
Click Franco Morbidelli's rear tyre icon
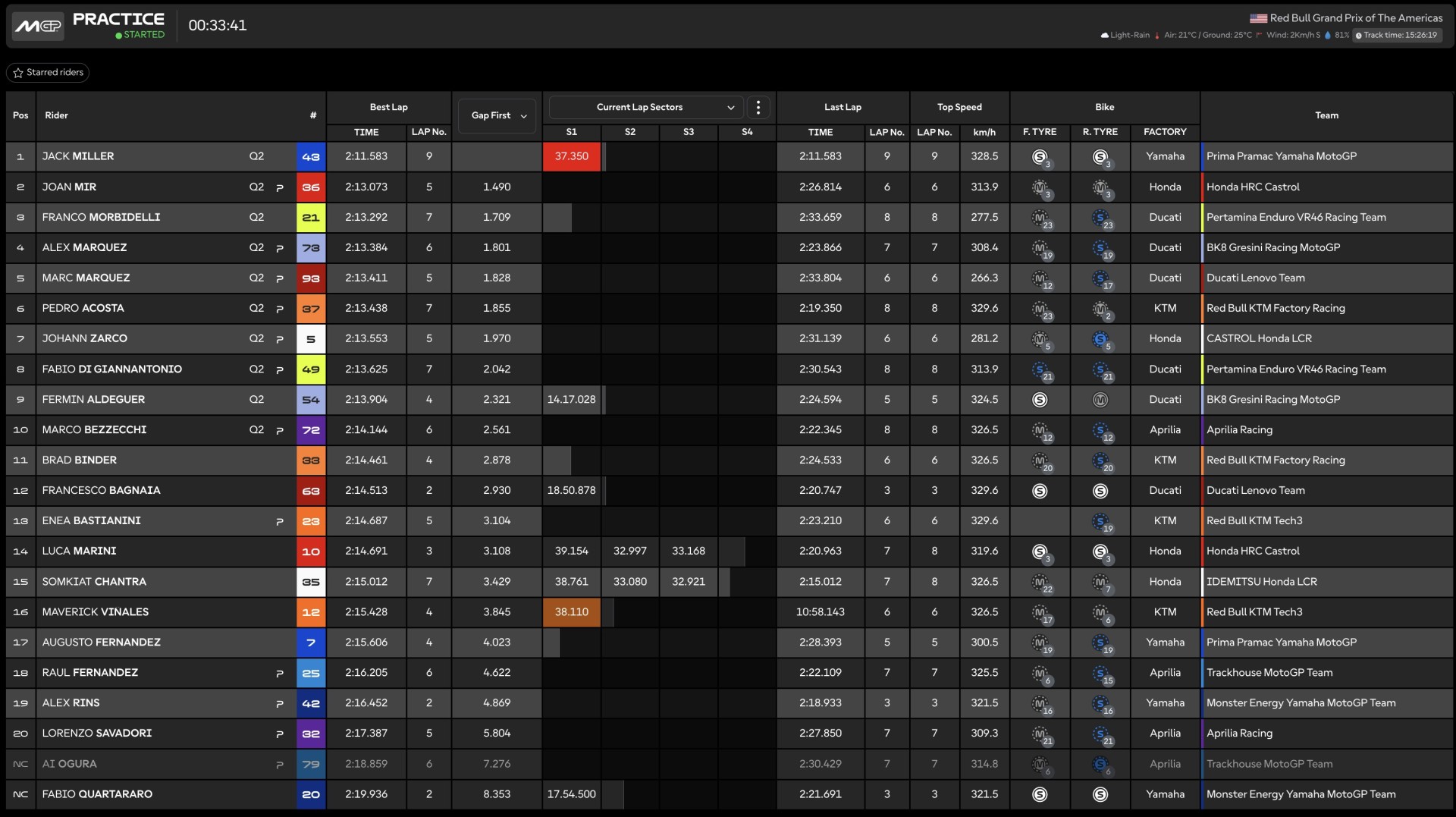[x=1101, y=218]
